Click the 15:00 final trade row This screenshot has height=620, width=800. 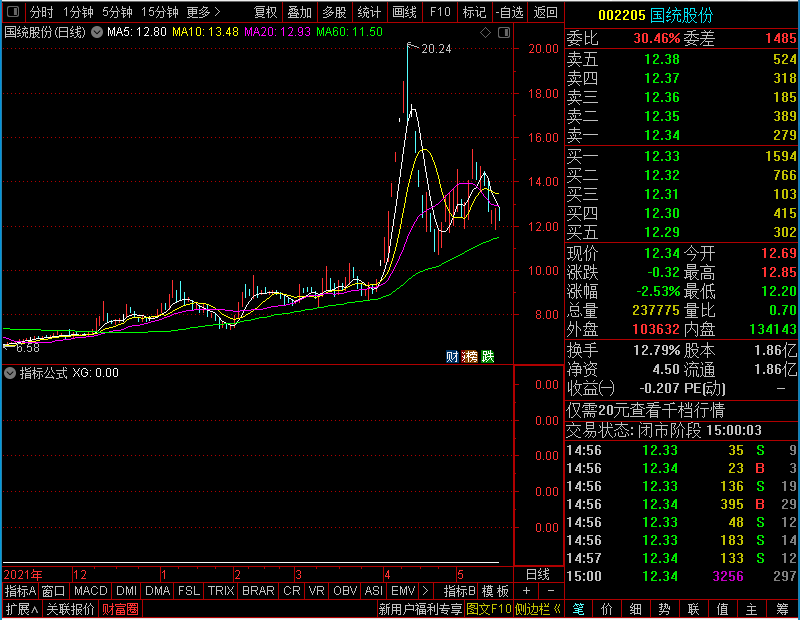click(x=681, y=577)
